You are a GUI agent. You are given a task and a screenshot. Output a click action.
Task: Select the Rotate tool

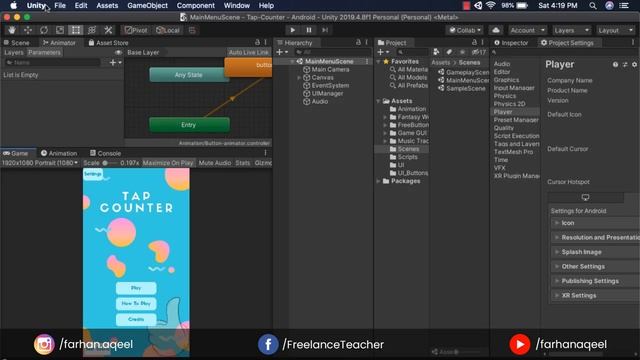point(44,30)
